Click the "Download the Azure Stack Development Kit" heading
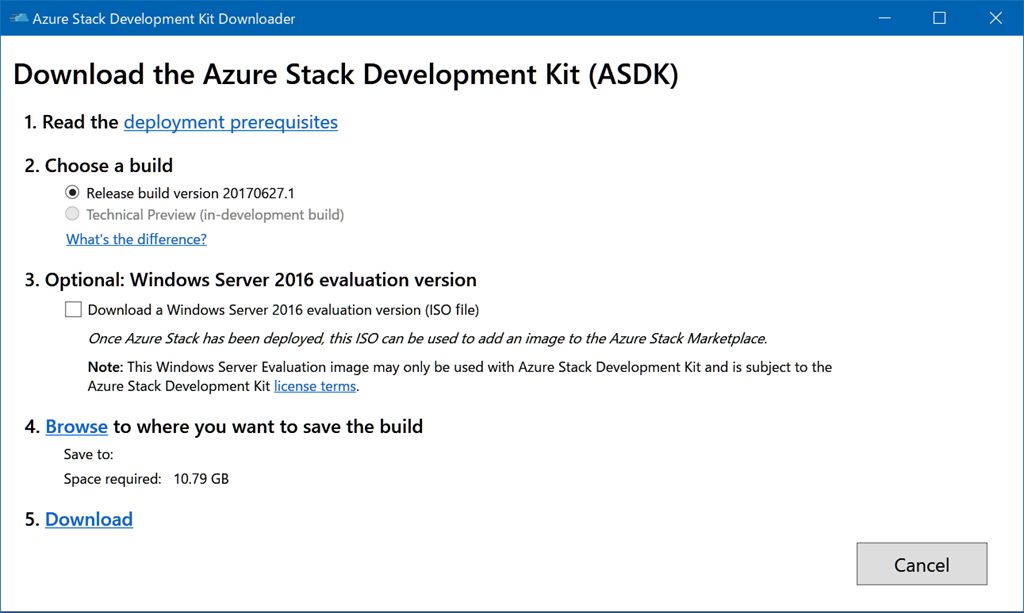Screen dimensions: 1024x613 pos(346,76)
